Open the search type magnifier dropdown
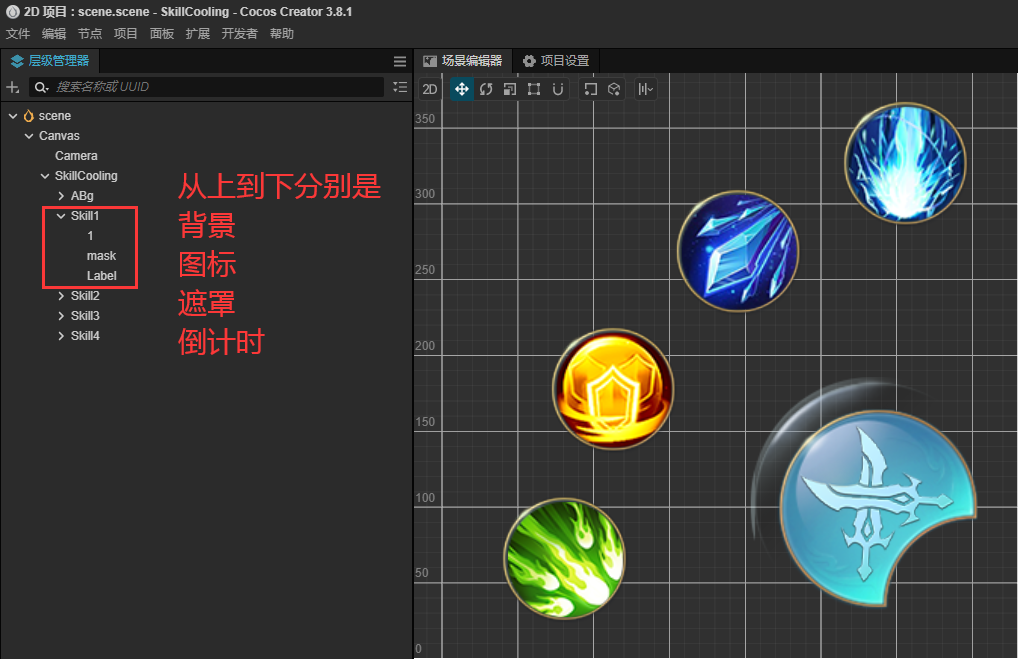This screenshot has height=659, width=1018. pyautogui.click(x=42, y=87)
